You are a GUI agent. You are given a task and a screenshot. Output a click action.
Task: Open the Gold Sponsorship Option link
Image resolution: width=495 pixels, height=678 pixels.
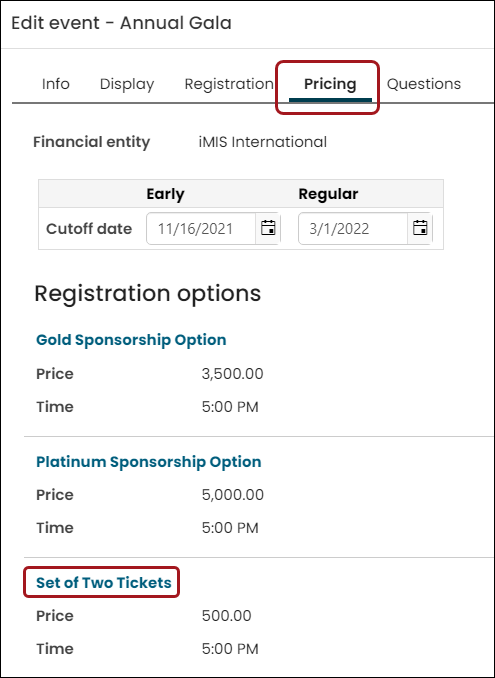coord(131,340)
